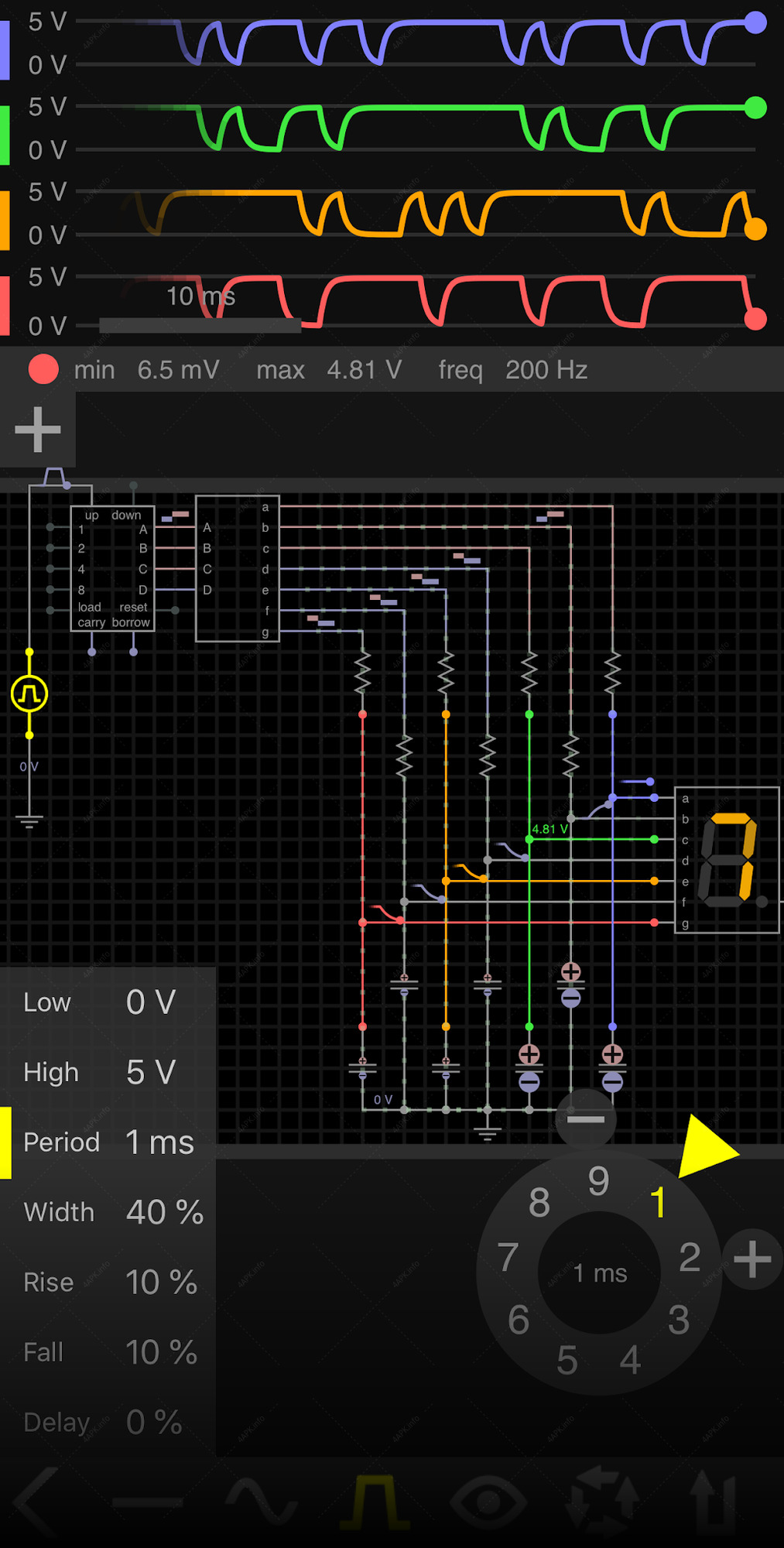
Task: Select the capacitor on the red wire
Action: point(362,1067)
